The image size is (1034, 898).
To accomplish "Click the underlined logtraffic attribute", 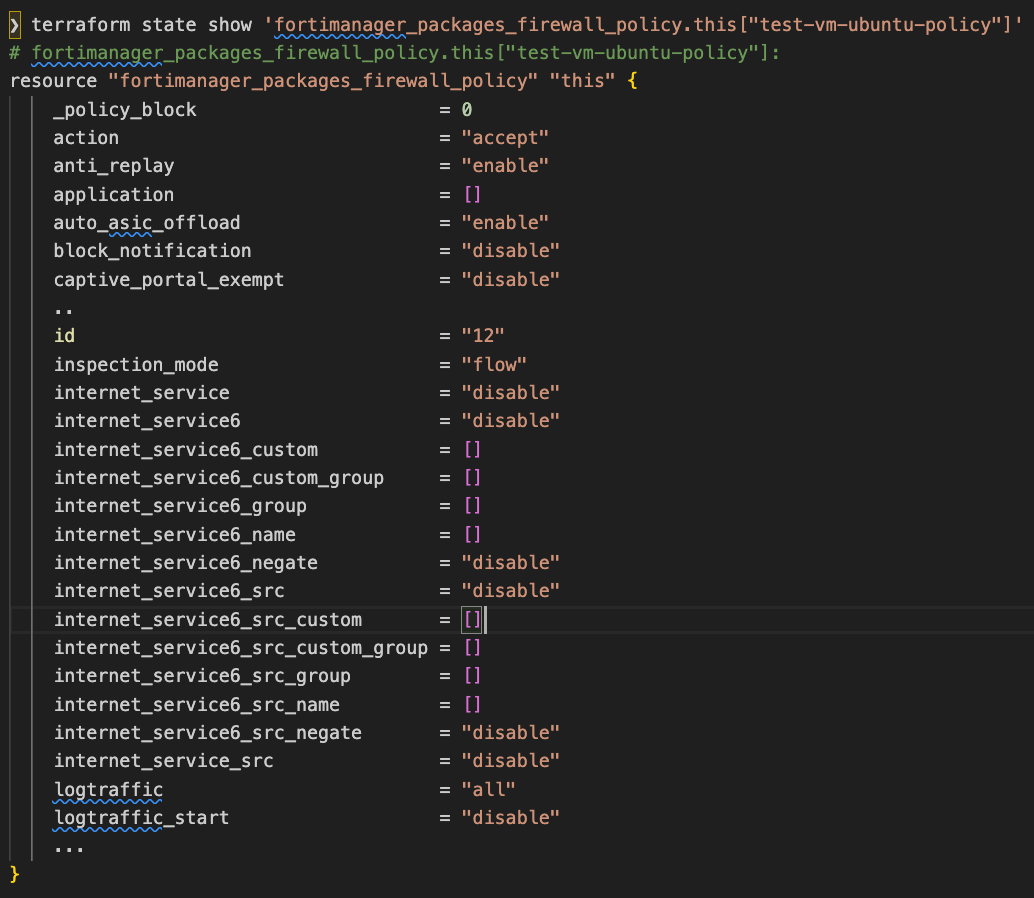I will pos(107,789).
